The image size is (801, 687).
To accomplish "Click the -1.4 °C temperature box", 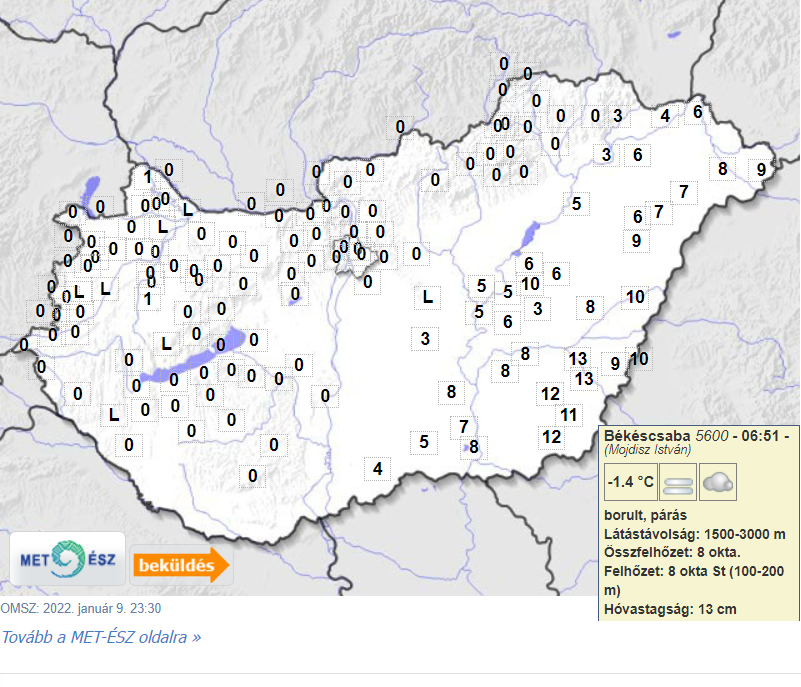I will (631, 483).
